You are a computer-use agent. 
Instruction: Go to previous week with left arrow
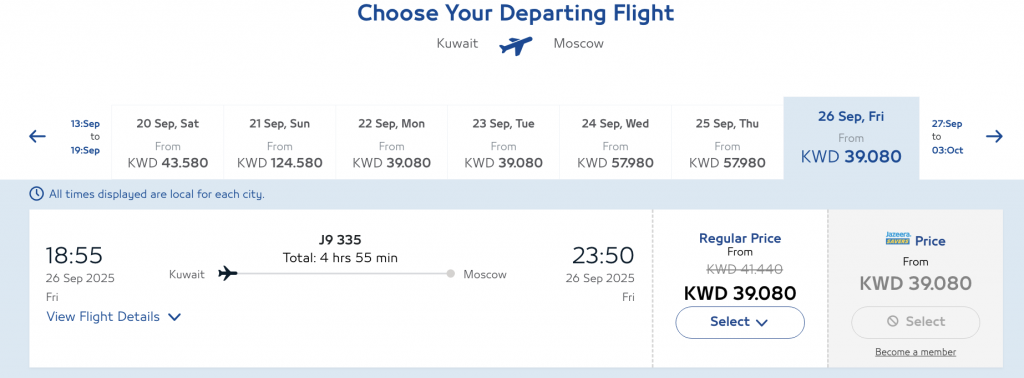pos(37,136)
